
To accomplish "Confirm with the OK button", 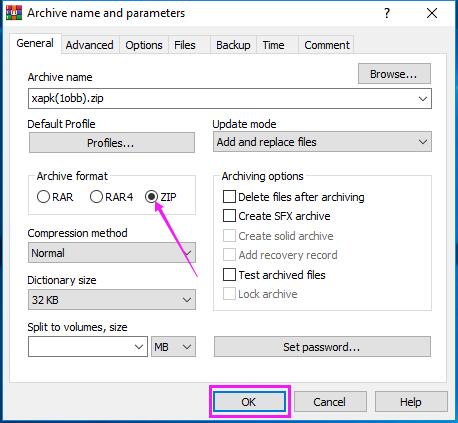I will click(x=249, y=402).
